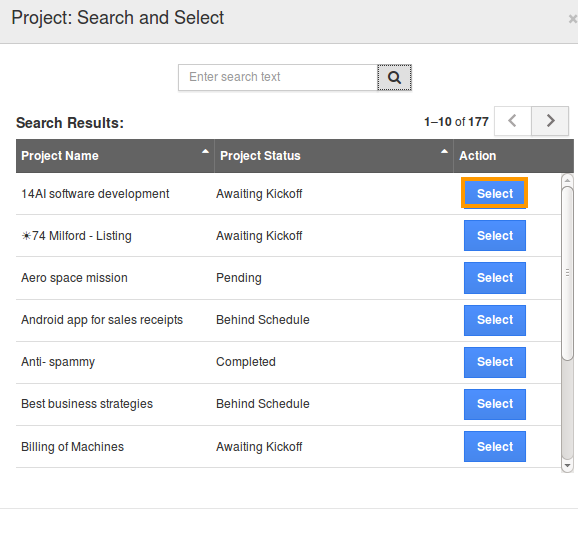Click Behind Schedule status of Android app
Image resolution: width=578 pixels, height=543 pixels.
(262, 320)
